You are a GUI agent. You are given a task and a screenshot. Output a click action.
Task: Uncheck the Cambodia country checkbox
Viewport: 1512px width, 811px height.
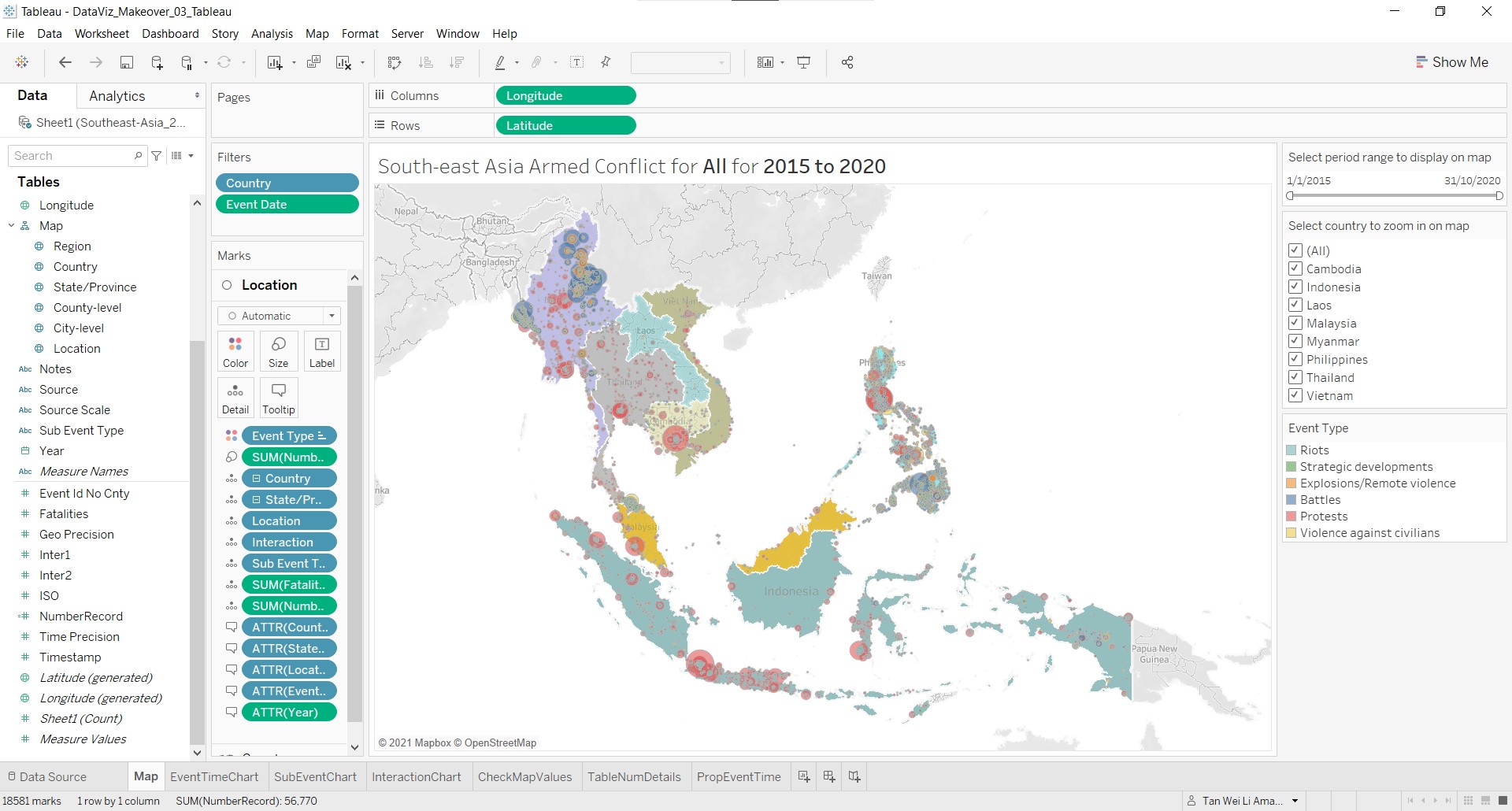pyautogui.click(x=1295, y=268)
